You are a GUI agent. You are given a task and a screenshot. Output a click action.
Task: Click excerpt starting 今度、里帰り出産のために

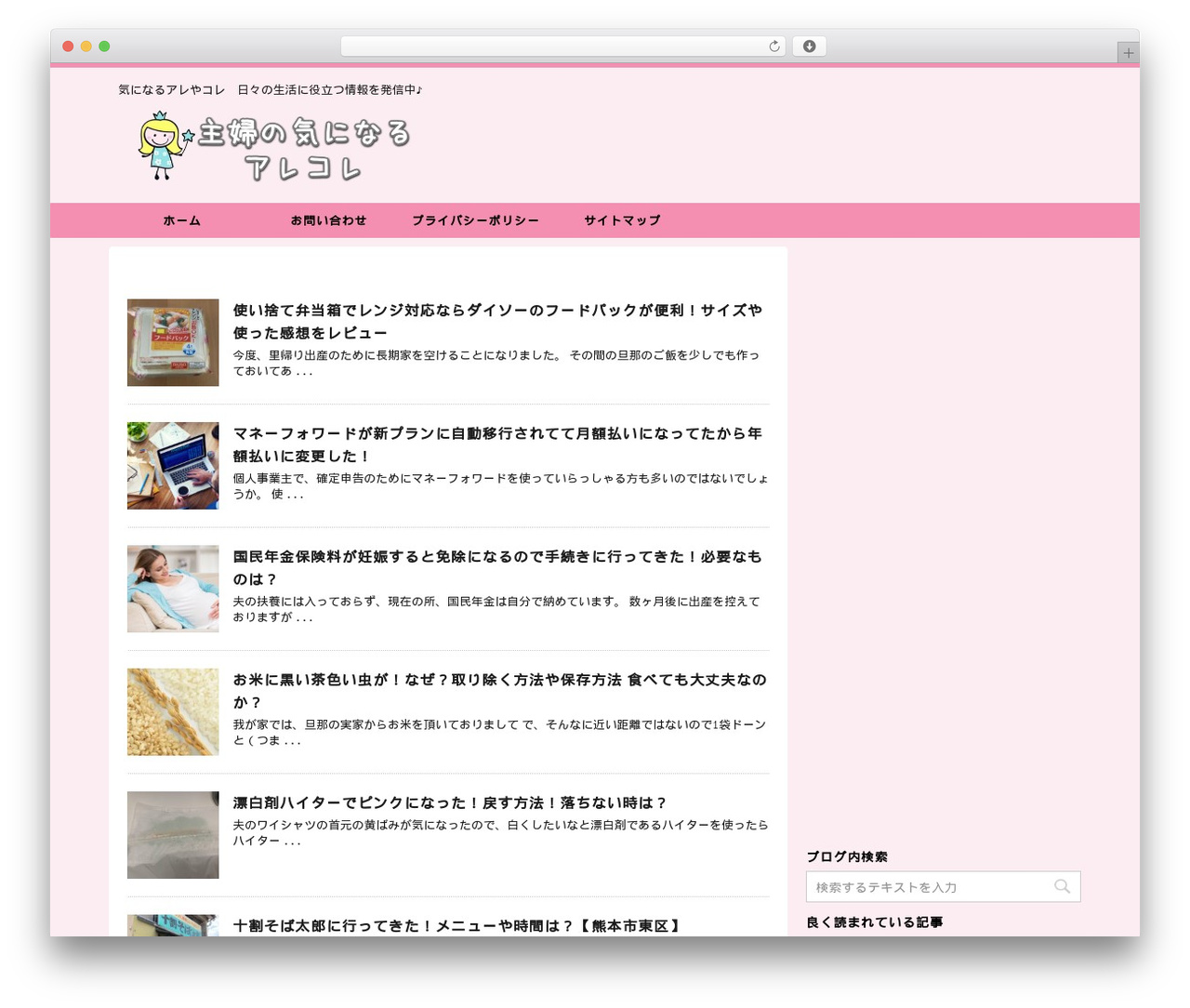point(496,363)
